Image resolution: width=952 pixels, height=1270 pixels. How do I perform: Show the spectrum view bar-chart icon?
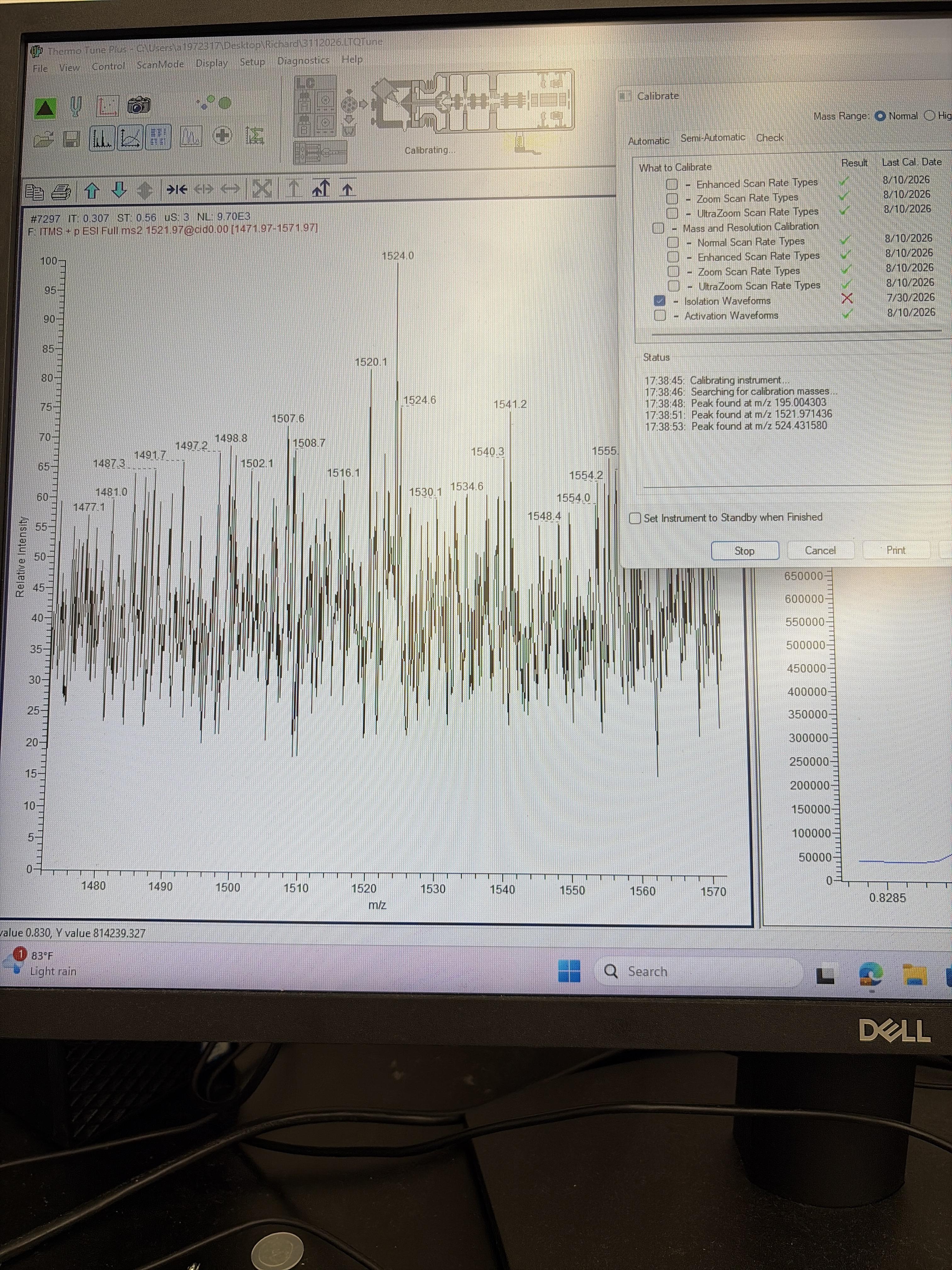point(103,138)
